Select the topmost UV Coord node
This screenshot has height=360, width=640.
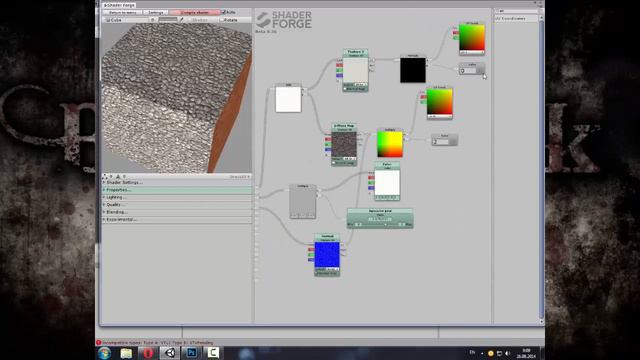click(x=472, y=39)
